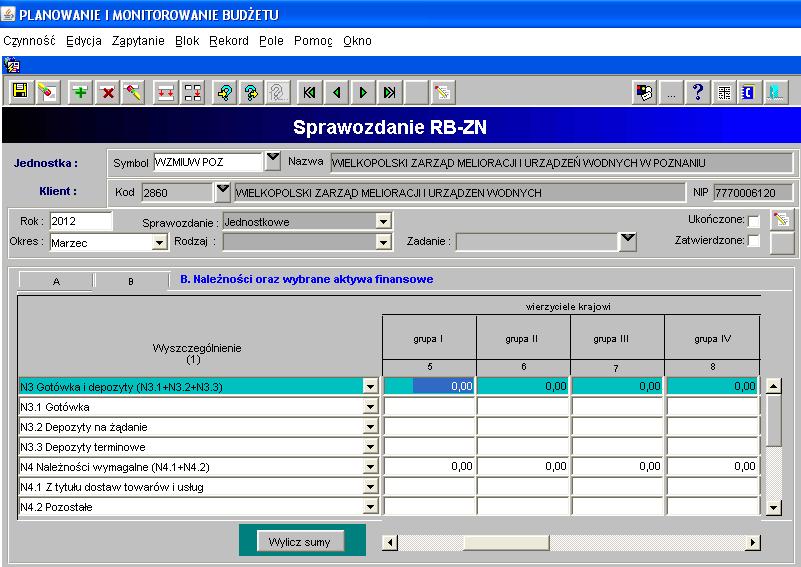Click the horizontal scrollbar thumb under the table
This screenshot has height=567, width=801.
pos(506,542)
